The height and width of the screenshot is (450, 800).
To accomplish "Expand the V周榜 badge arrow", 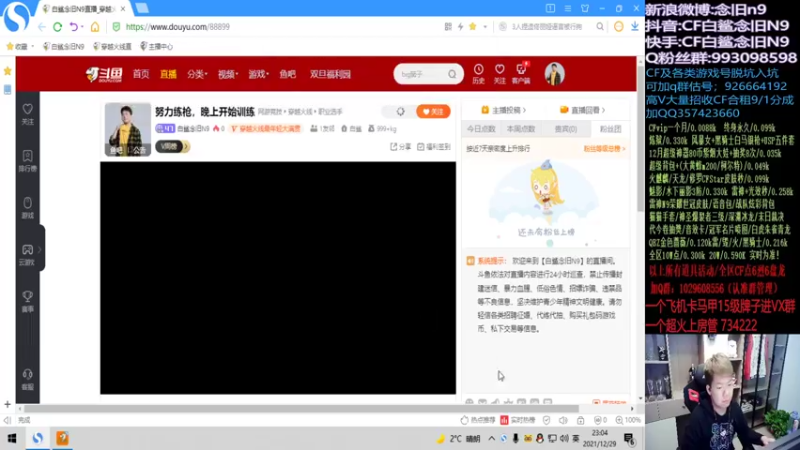I will click(x=186, y=146).
